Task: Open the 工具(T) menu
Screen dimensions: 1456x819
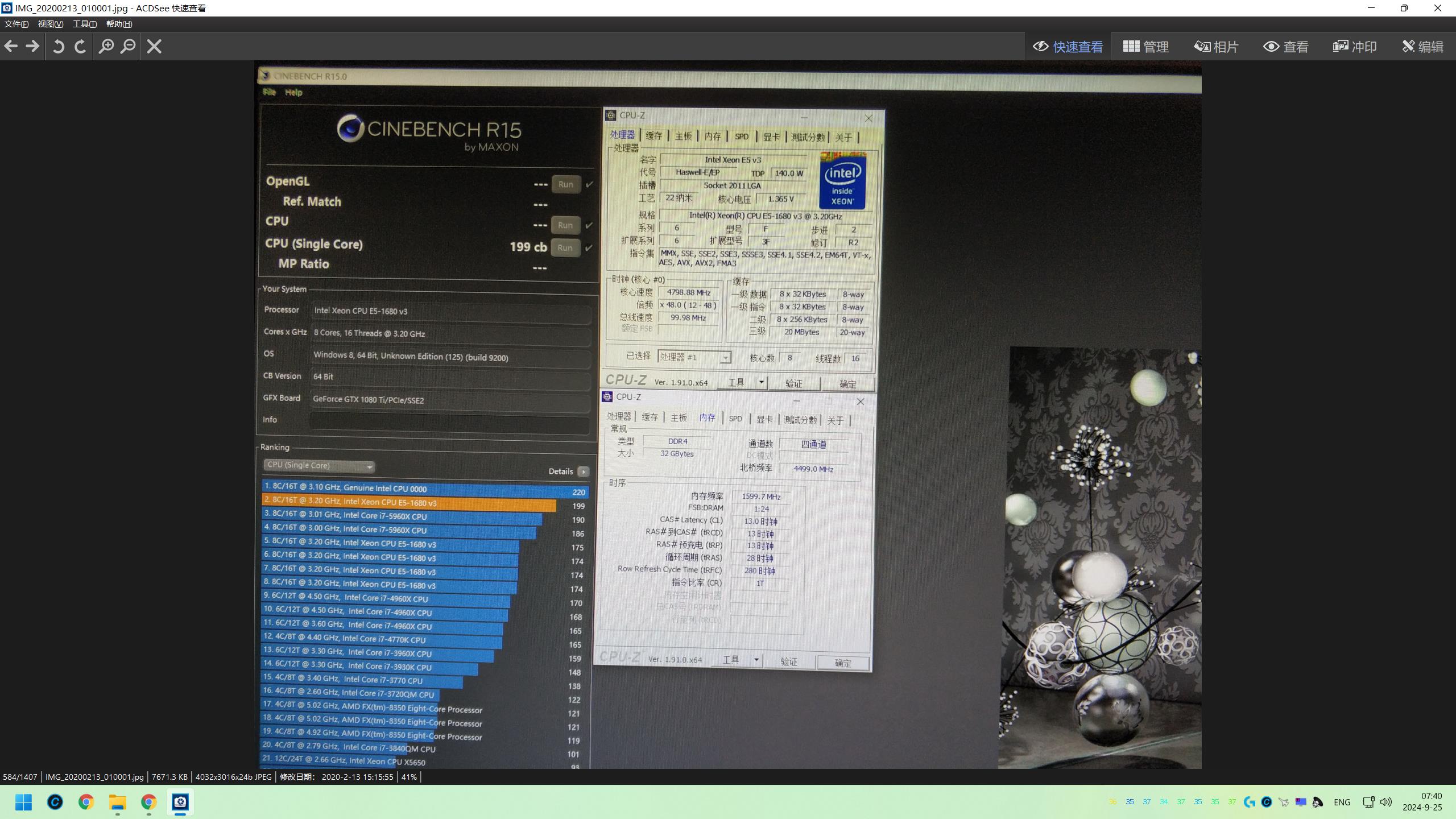Action: tap(85, 24)
